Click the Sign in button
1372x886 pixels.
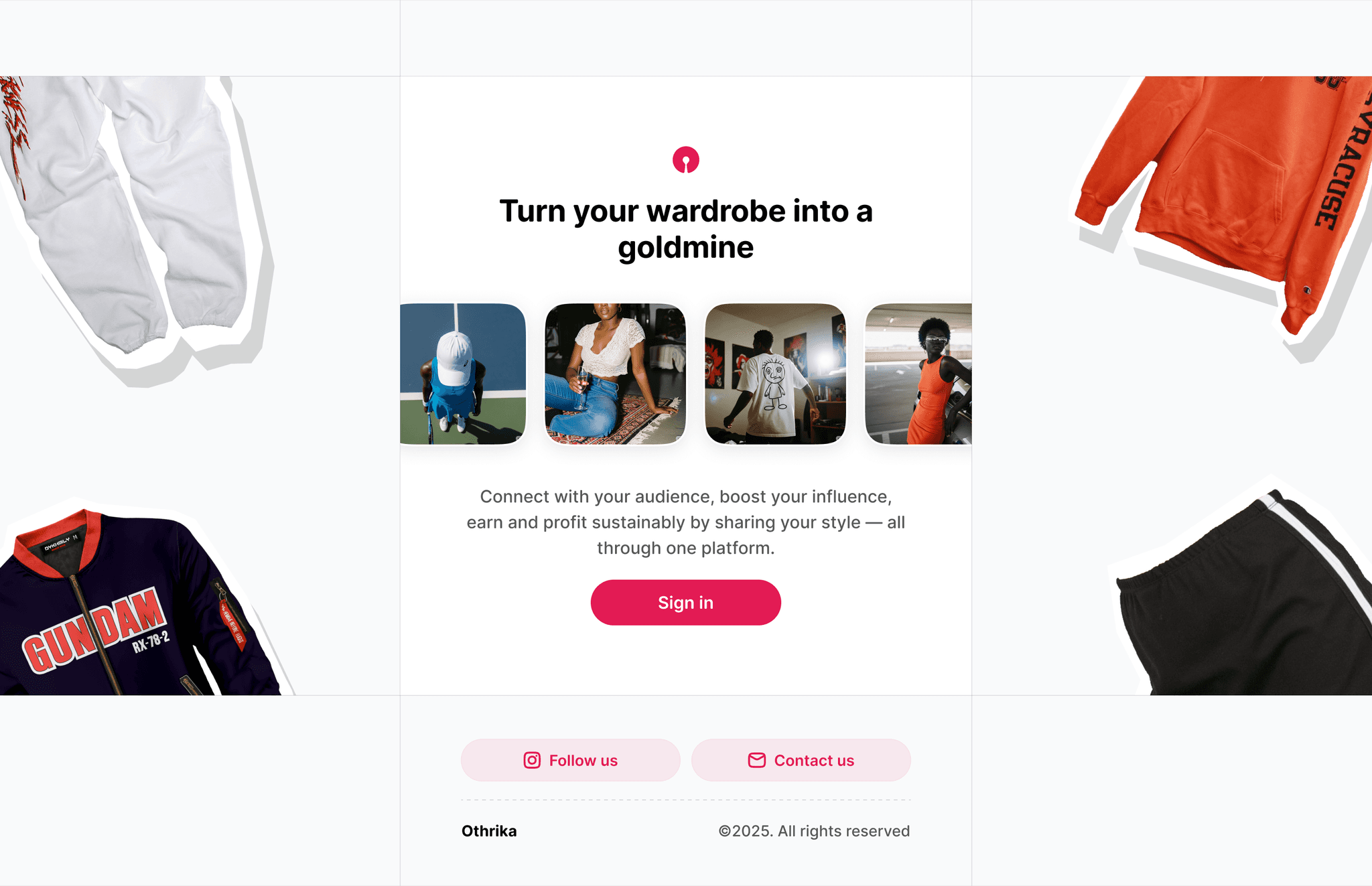click(685, 603)
